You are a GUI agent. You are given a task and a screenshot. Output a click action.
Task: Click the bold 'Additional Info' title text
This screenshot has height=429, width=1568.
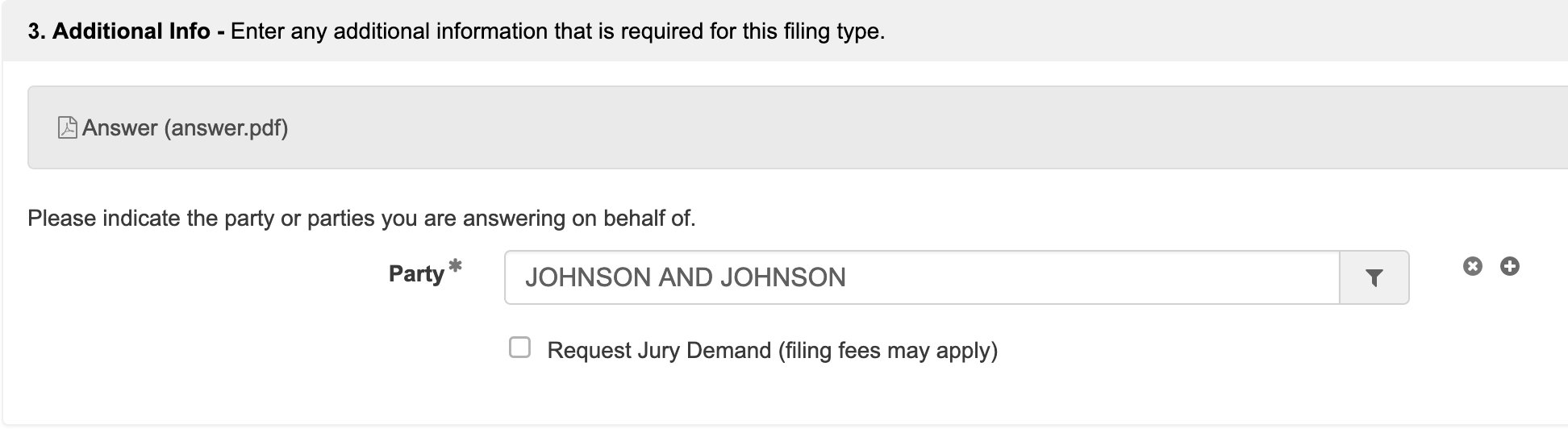point(131,31)
